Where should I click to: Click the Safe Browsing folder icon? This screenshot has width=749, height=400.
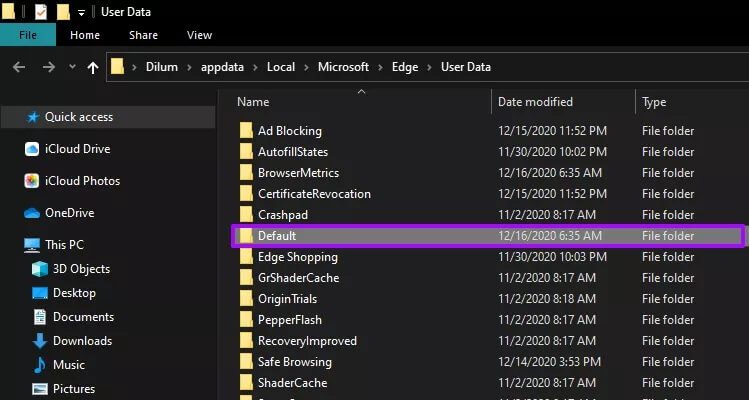[246, 362]
